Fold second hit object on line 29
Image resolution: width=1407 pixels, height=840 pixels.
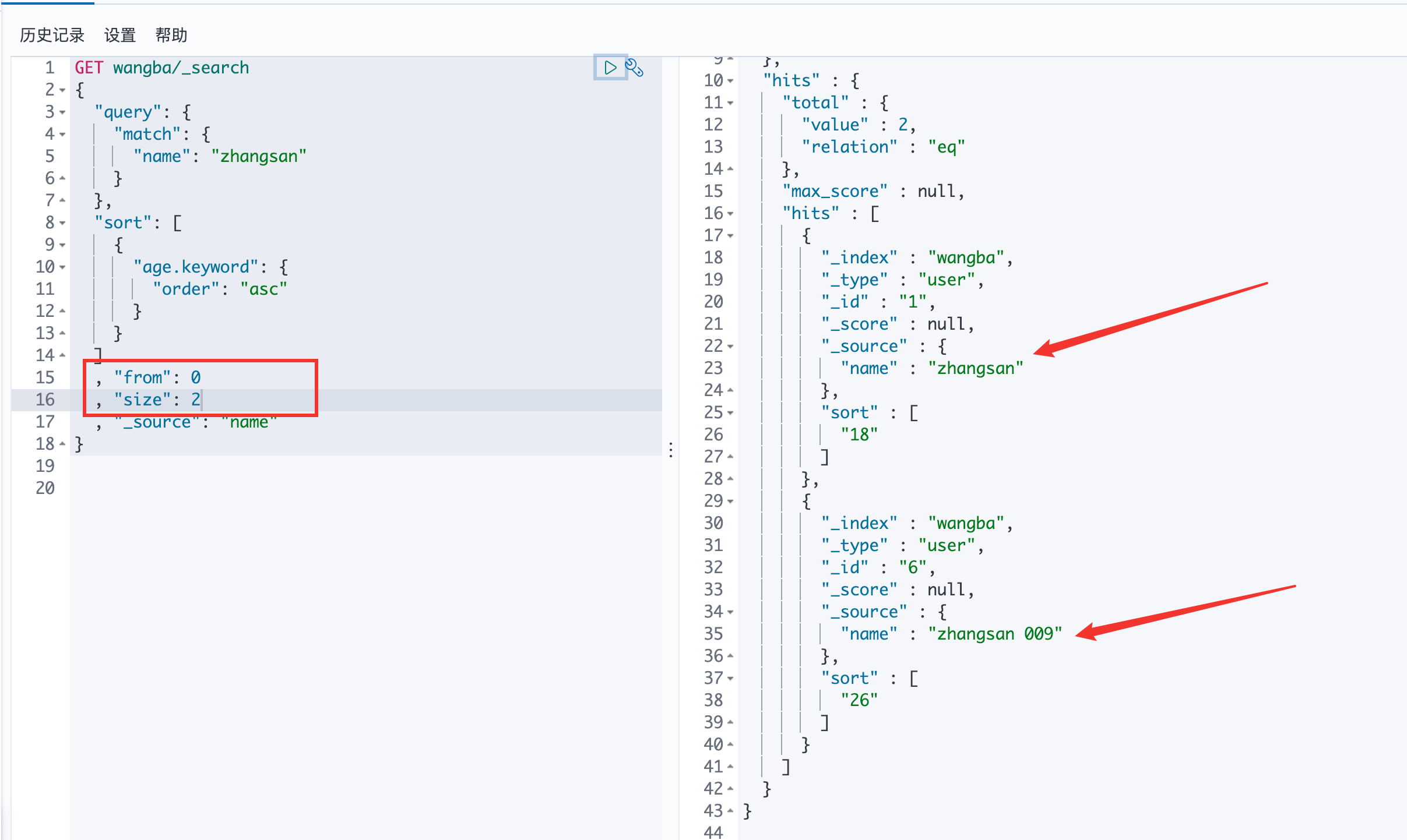coord(730,501)
